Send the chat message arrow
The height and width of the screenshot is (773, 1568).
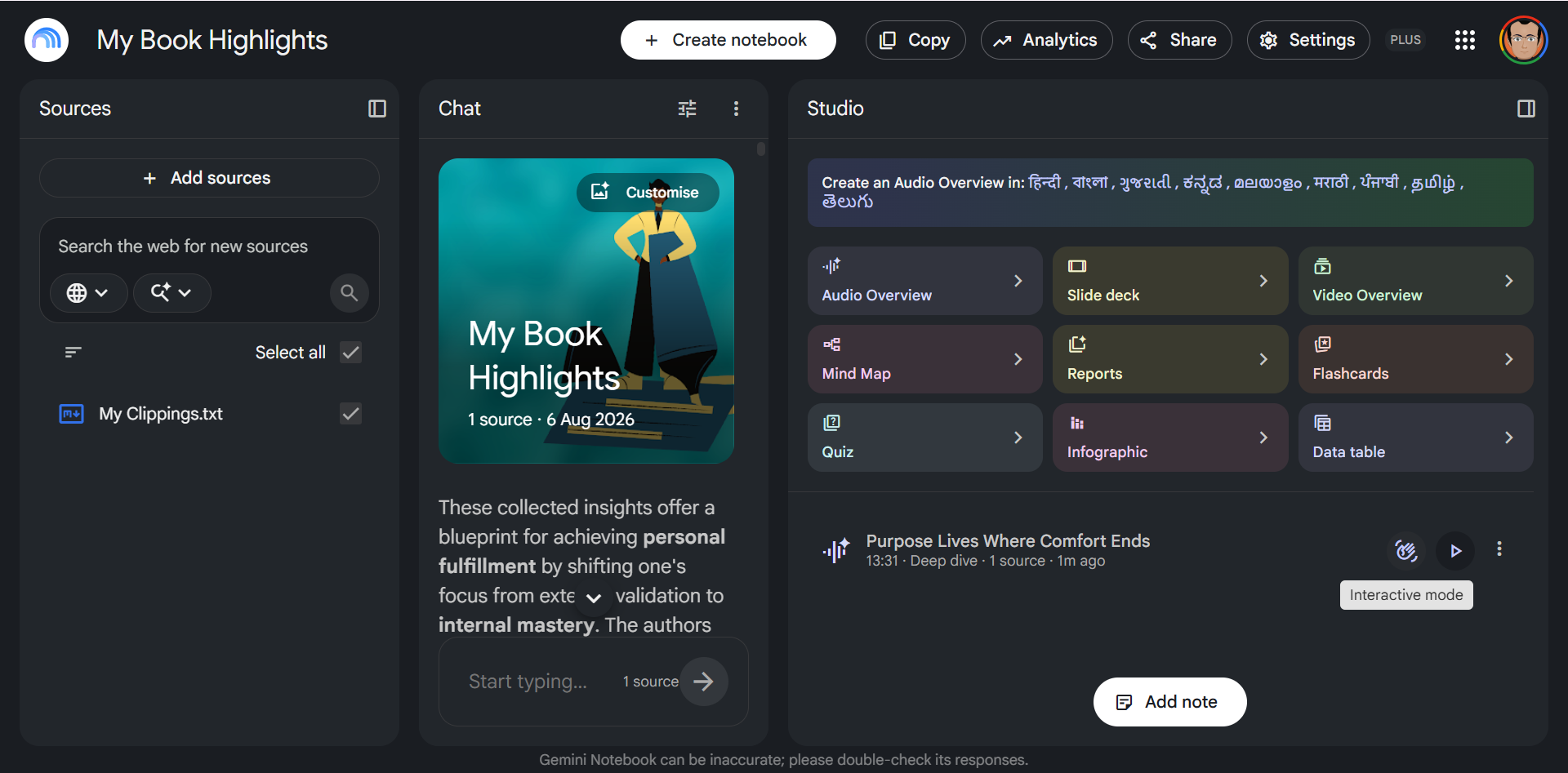tap(704, 682)
